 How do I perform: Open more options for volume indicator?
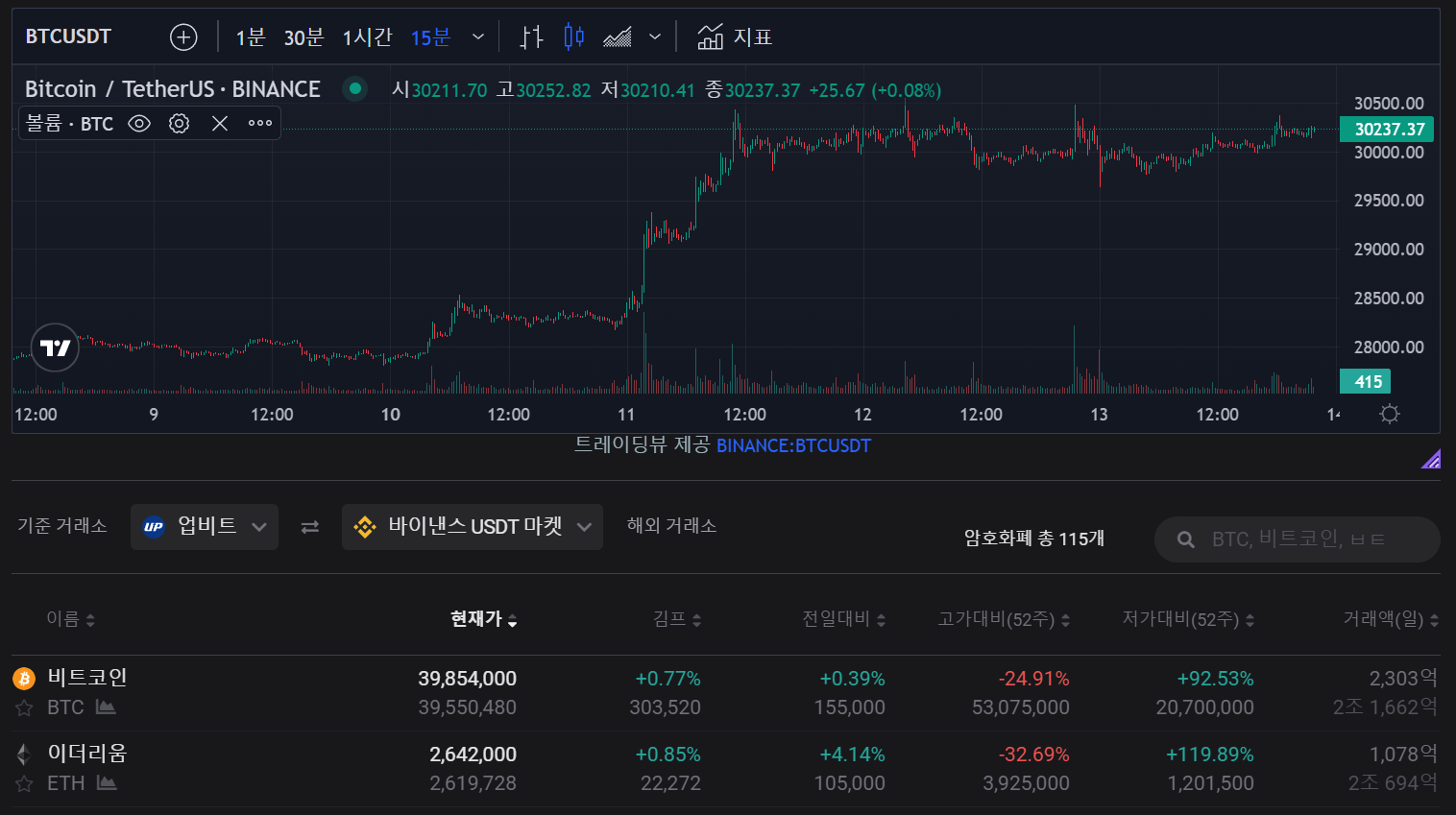(x=260, y=123)
